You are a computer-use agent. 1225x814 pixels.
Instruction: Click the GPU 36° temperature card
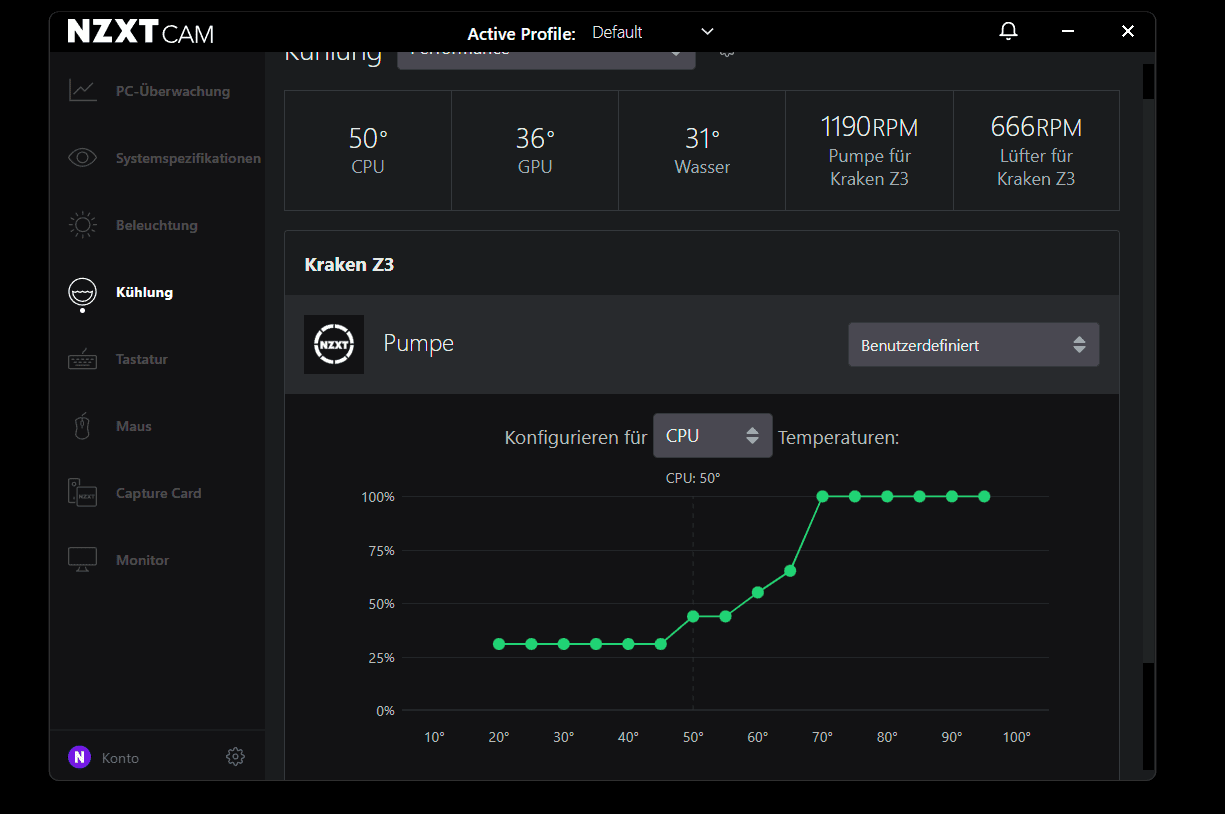coord(535,150)
